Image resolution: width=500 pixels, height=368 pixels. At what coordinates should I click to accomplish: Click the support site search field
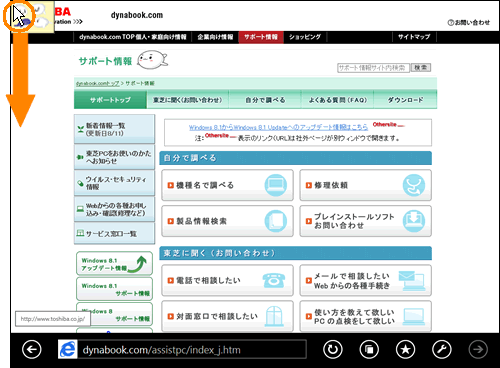pos(373,68)
